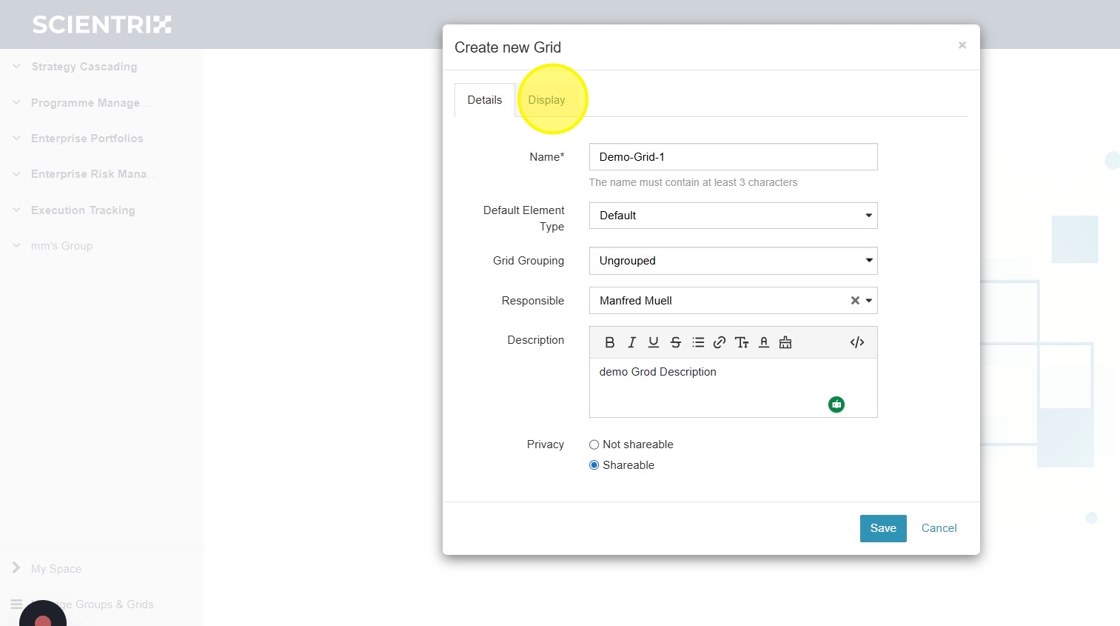
Task: Select the Not shareable privacy option
Action: click(x=594, y=445)
